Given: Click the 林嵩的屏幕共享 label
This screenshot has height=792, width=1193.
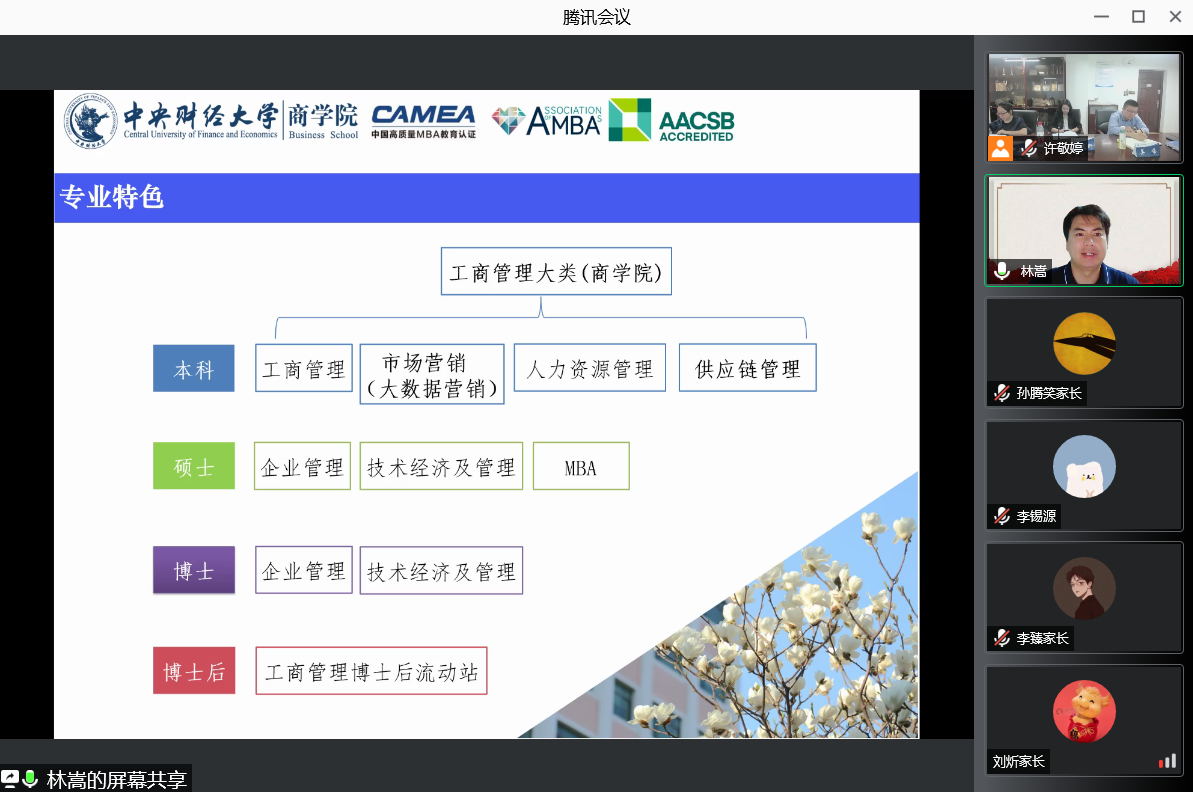Looking at the screenshot, I should pyautogui.click(x=116, y=780).
